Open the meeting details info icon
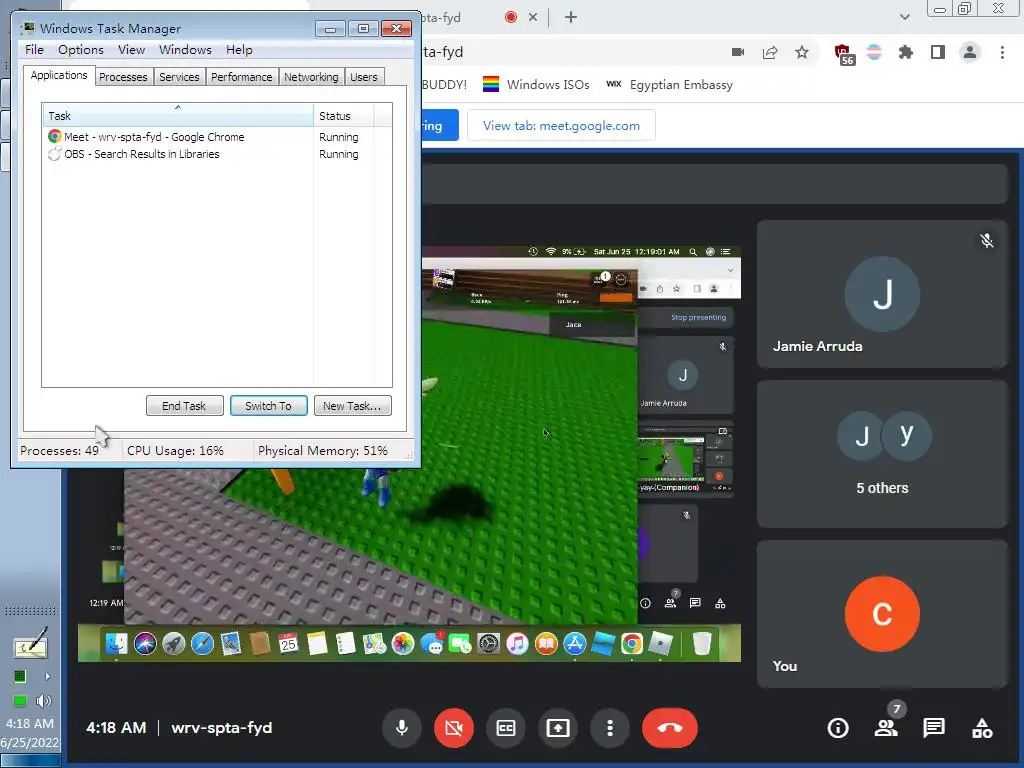 pyautogui.click(x=838, y=728)
